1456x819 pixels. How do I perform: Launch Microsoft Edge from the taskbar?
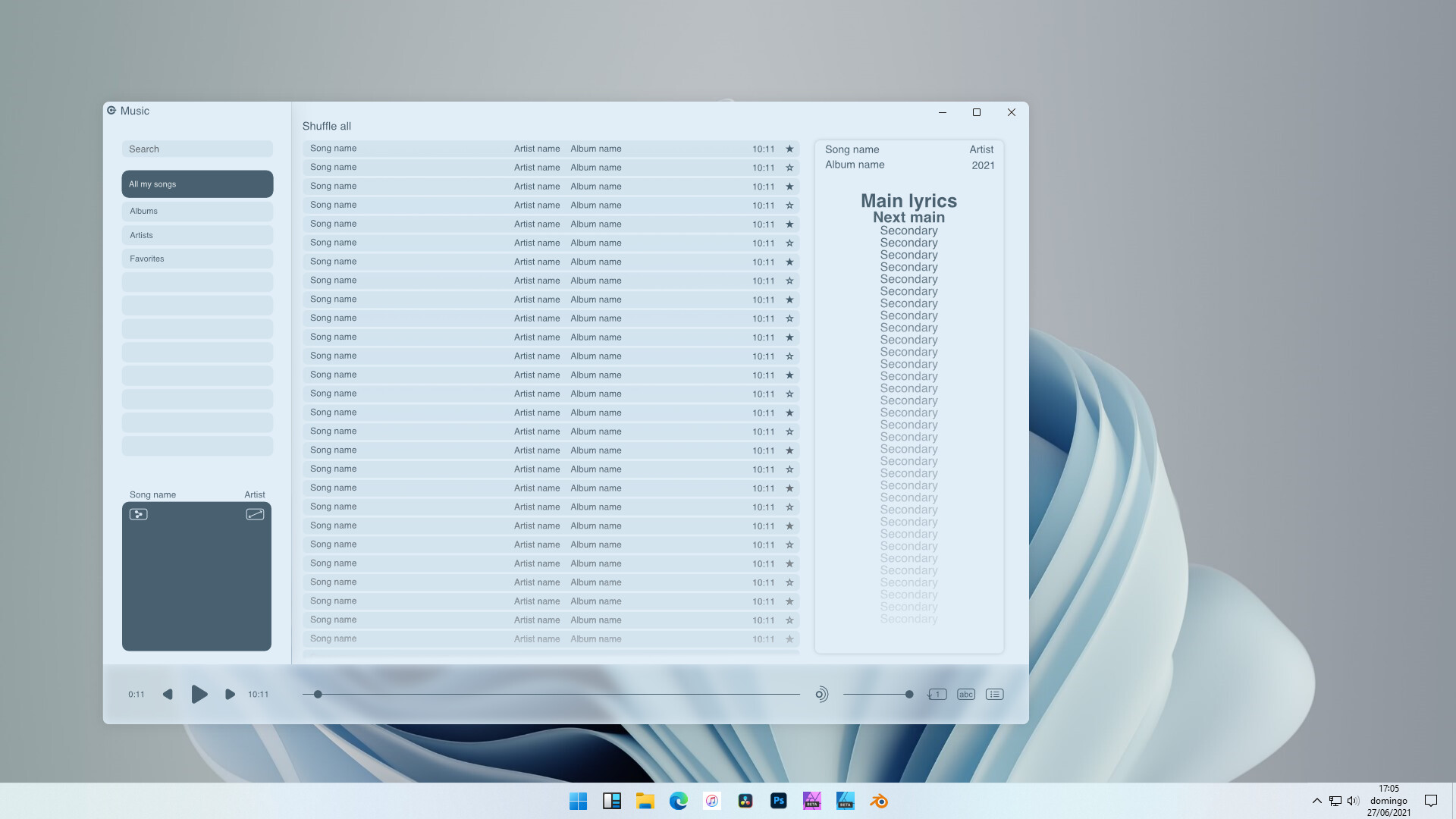tap(678, 800)
